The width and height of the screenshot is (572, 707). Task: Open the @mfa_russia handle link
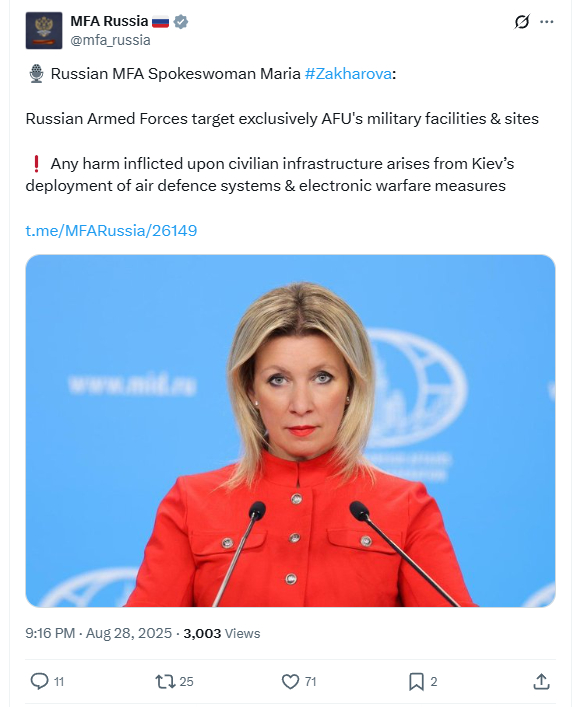pos(110,40)
